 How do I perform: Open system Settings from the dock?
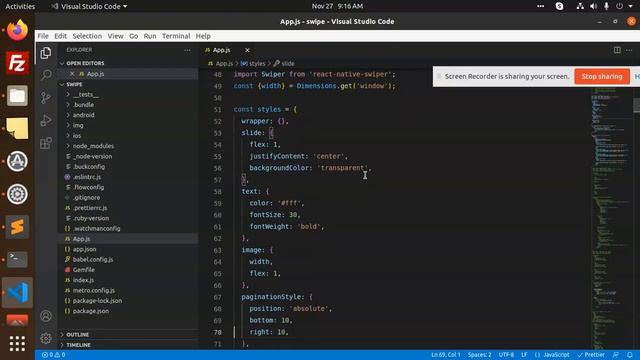tap(17, 194)
